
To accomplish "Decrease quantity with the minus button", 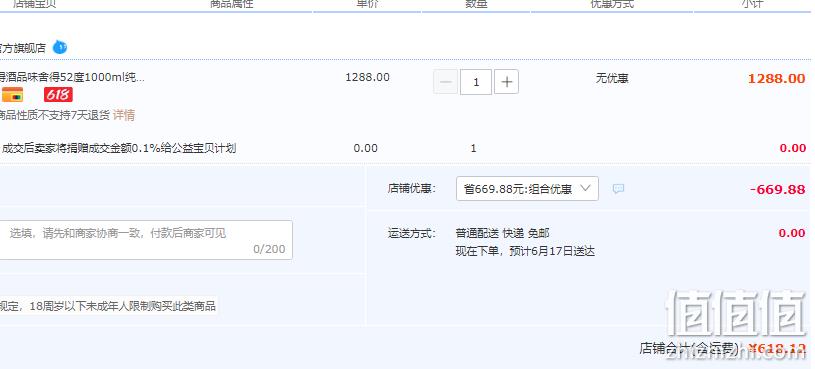I will pos(445,82).
